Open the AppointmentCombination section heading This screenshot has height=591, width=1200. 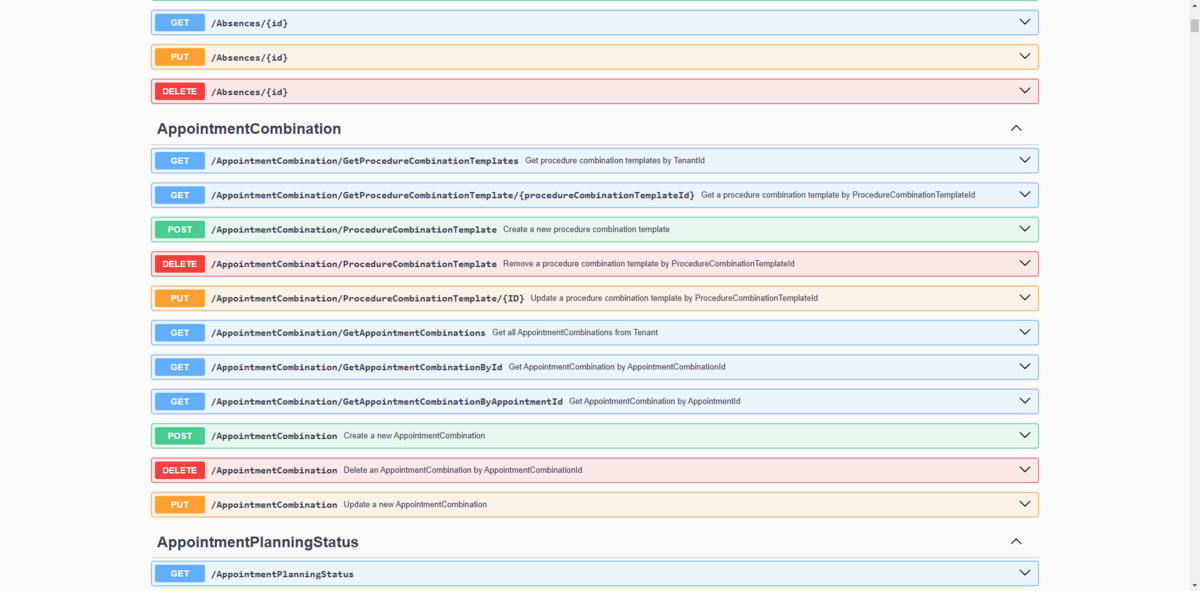click(x=249, y=129)
